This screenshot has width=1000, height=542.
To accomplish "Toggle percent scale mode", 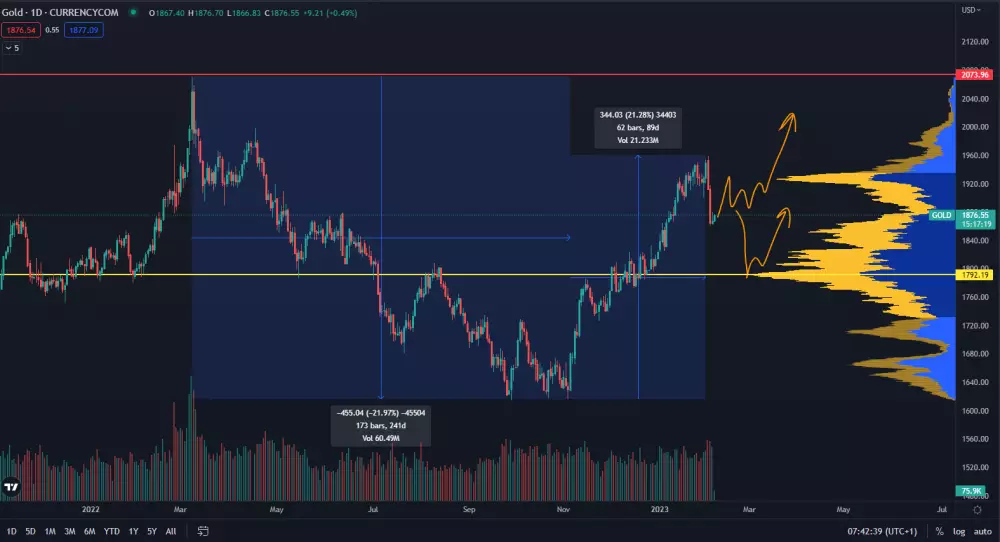I will pyautogui.click(x=939, y=531).
